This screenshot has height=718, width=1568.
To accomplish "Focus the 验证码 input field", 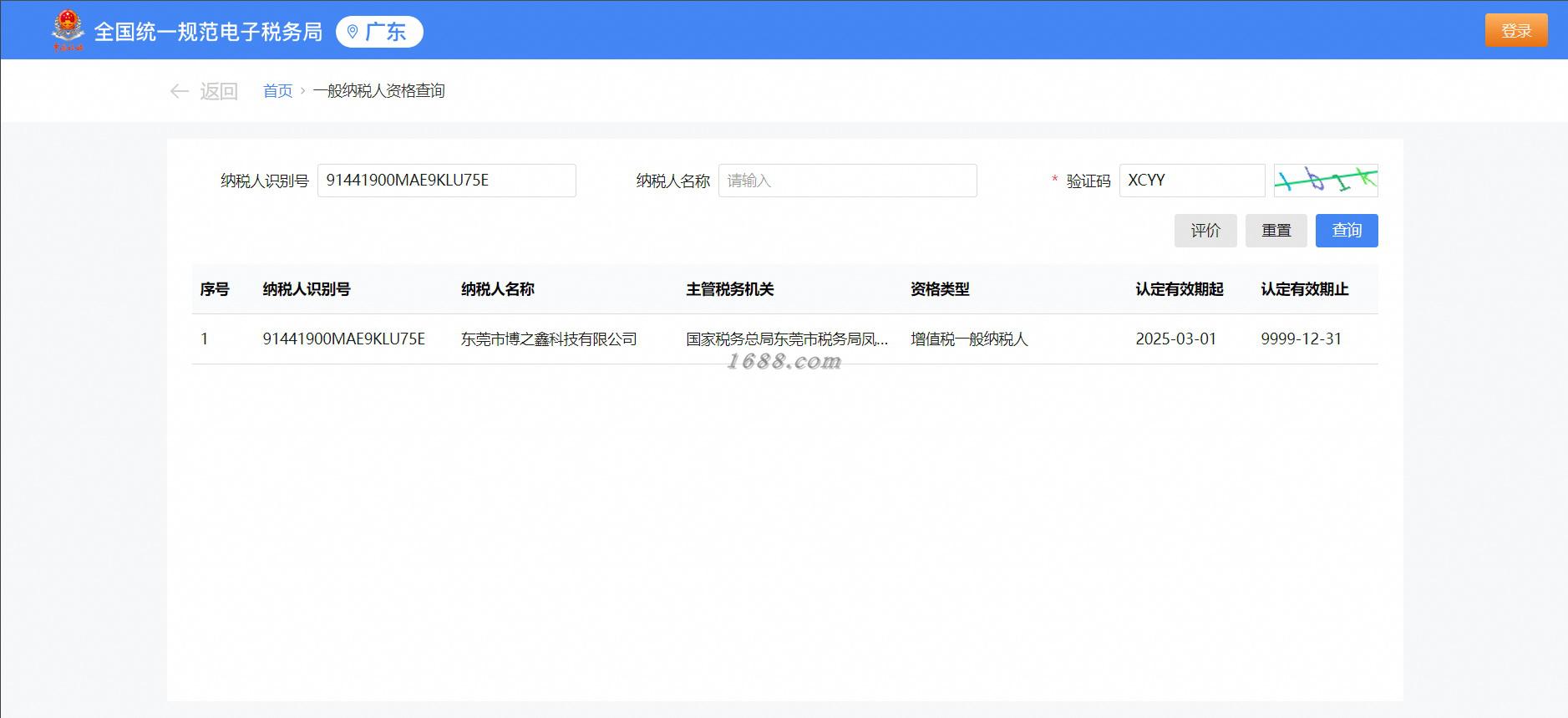I will [1192, 181].
